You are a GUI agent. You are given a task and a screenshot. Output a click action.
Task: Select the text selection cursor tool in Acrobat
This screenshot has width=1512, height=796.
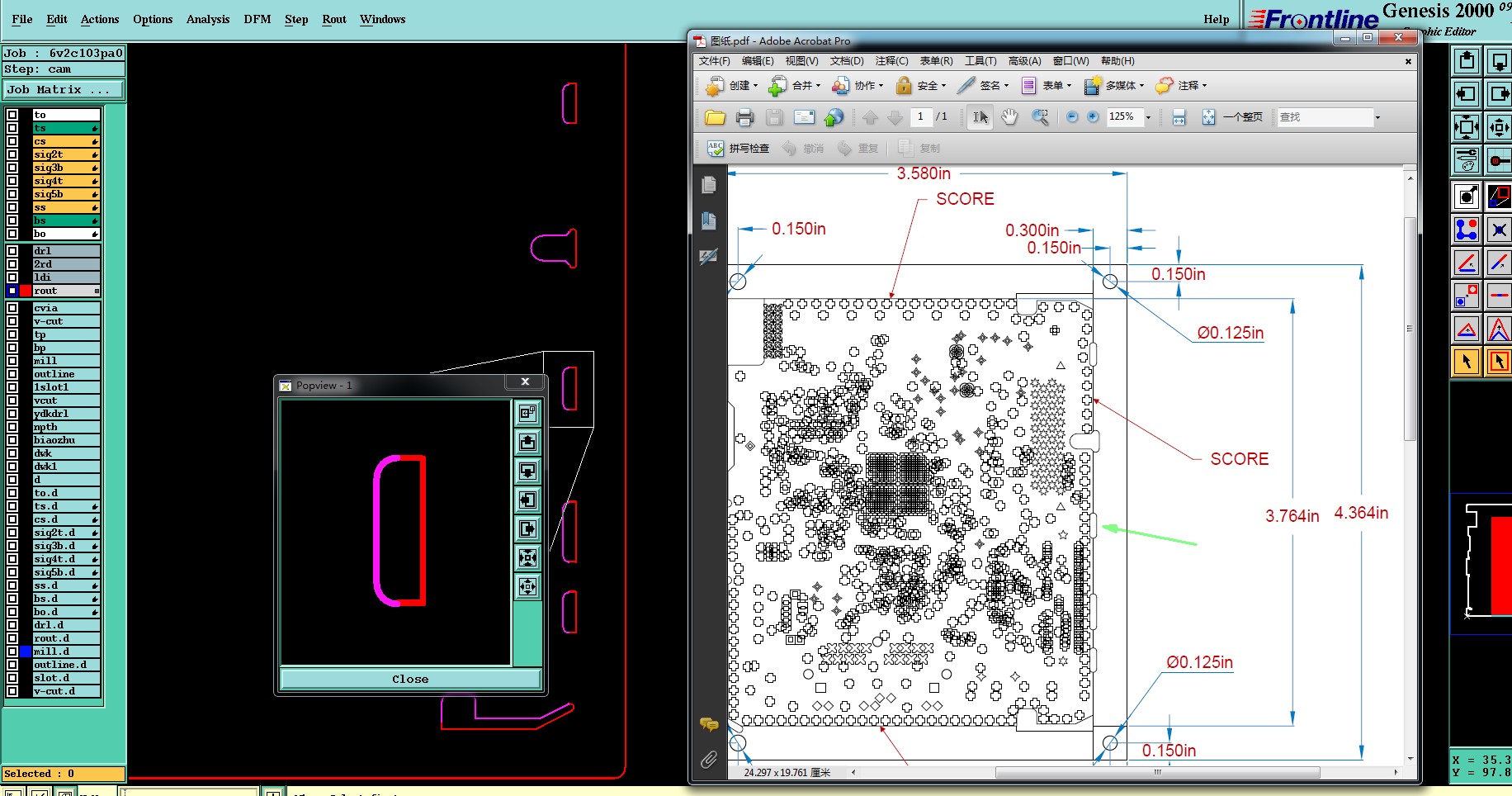[980, 117]
